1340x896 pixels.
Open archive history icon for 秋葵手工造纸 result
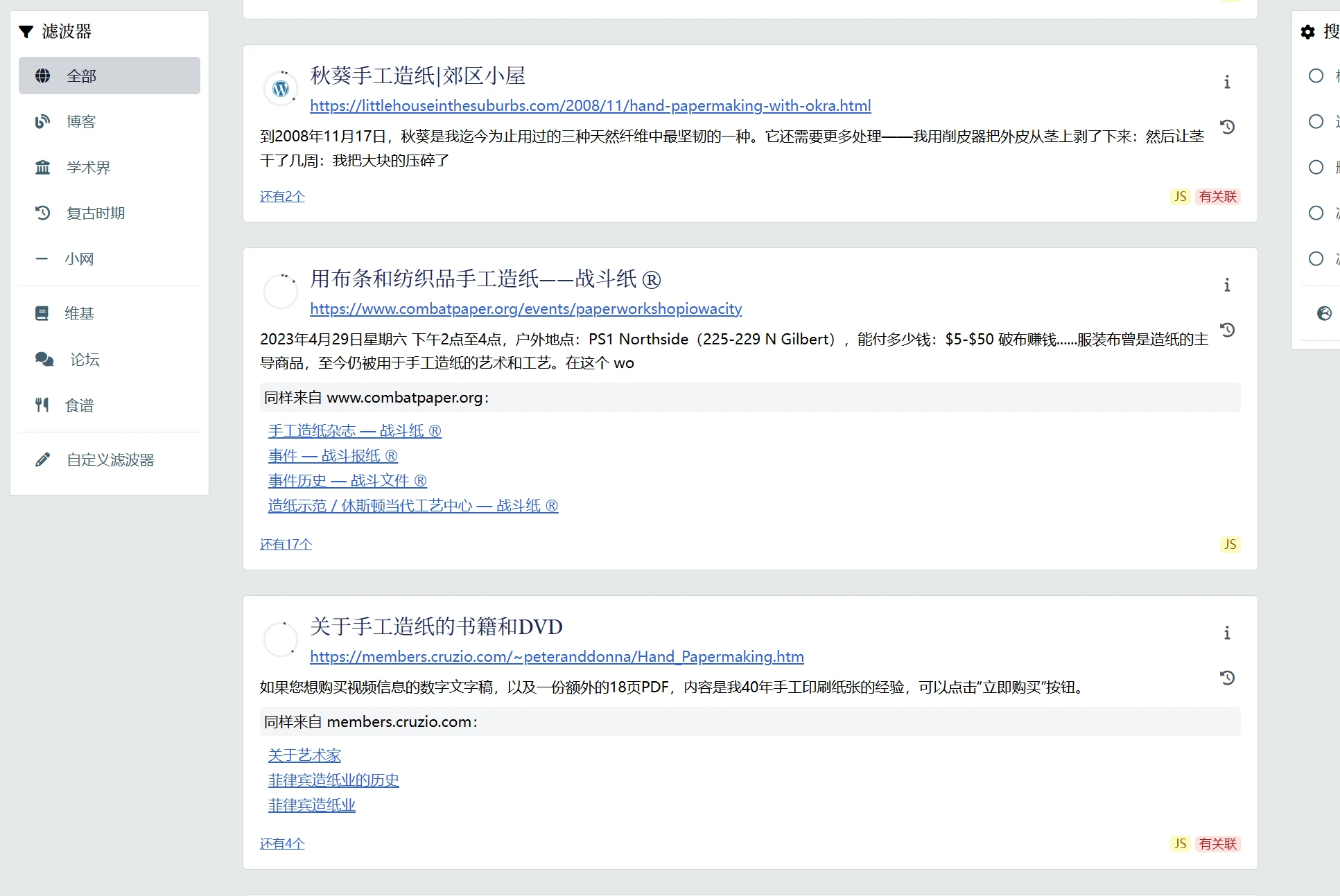[x=1227, y=127]
